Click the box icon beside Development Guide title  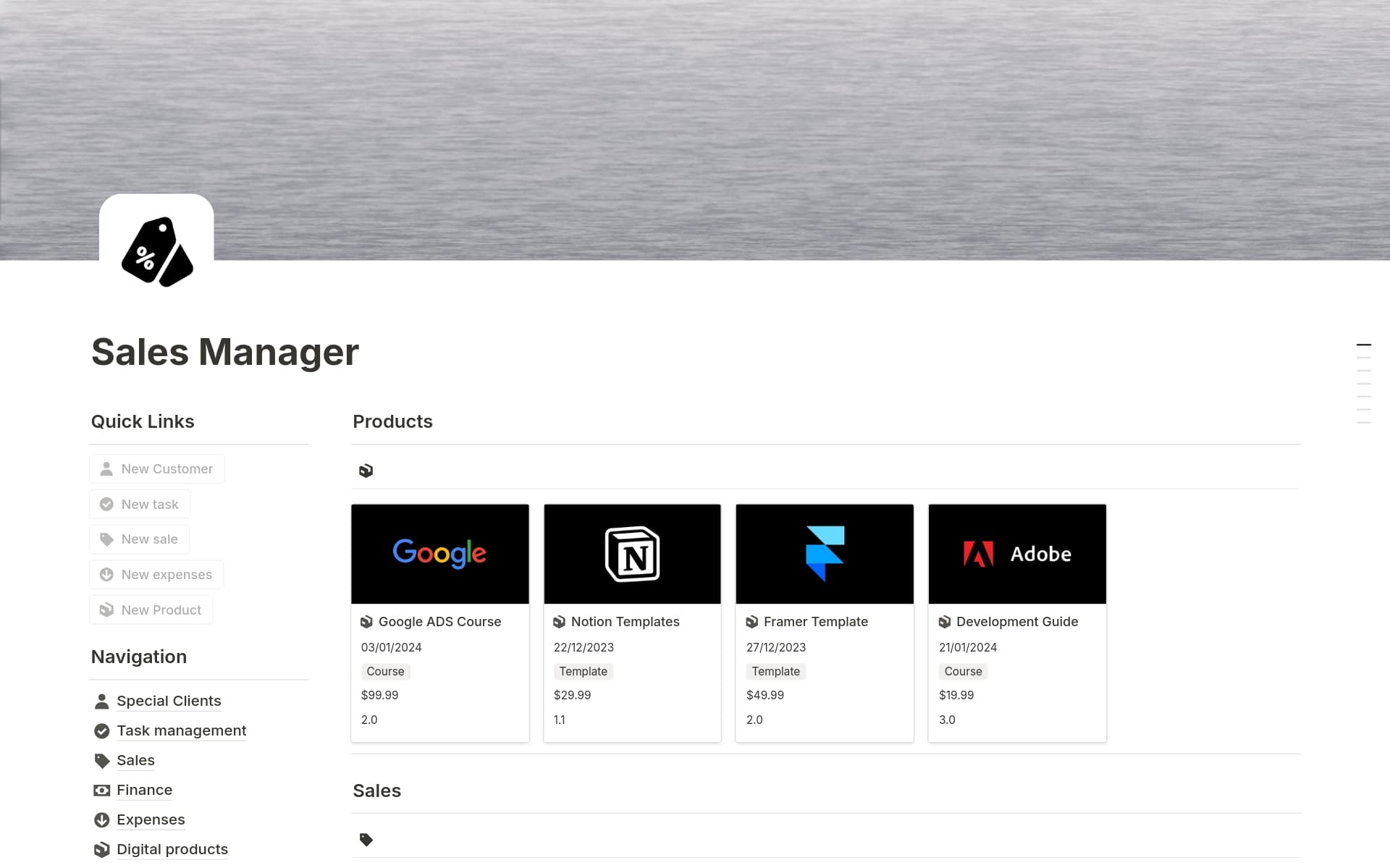pyautogui.click(x=945, y=621)
